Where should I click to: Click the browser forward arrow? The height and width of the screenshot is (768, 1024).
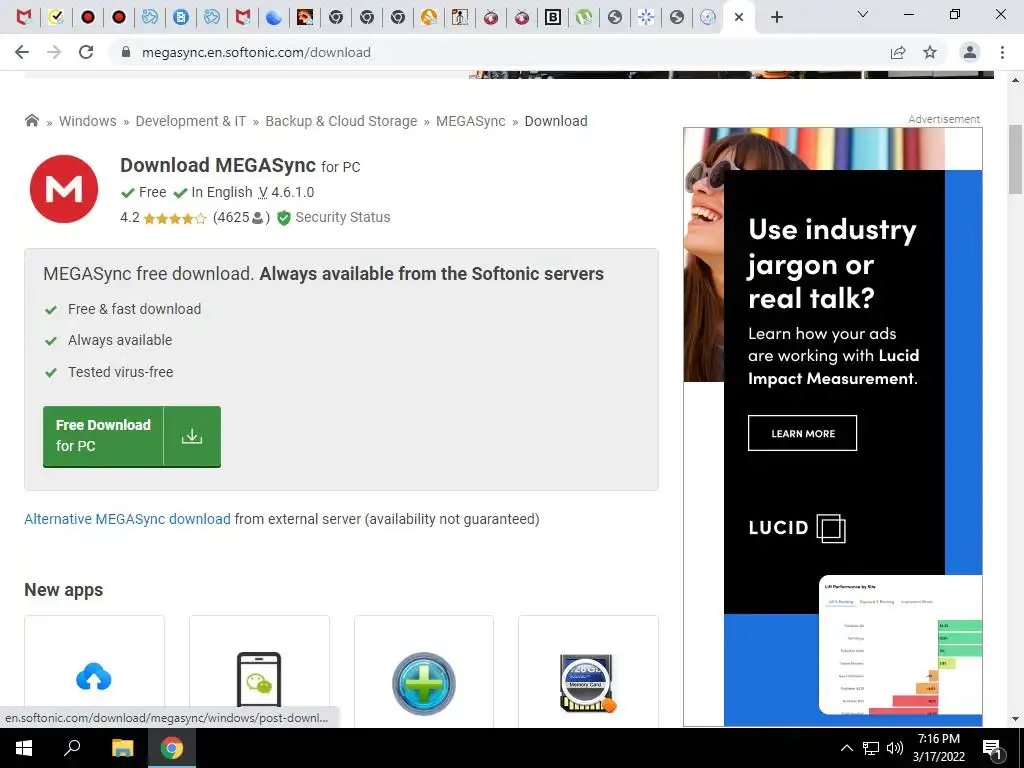point(54,52)
